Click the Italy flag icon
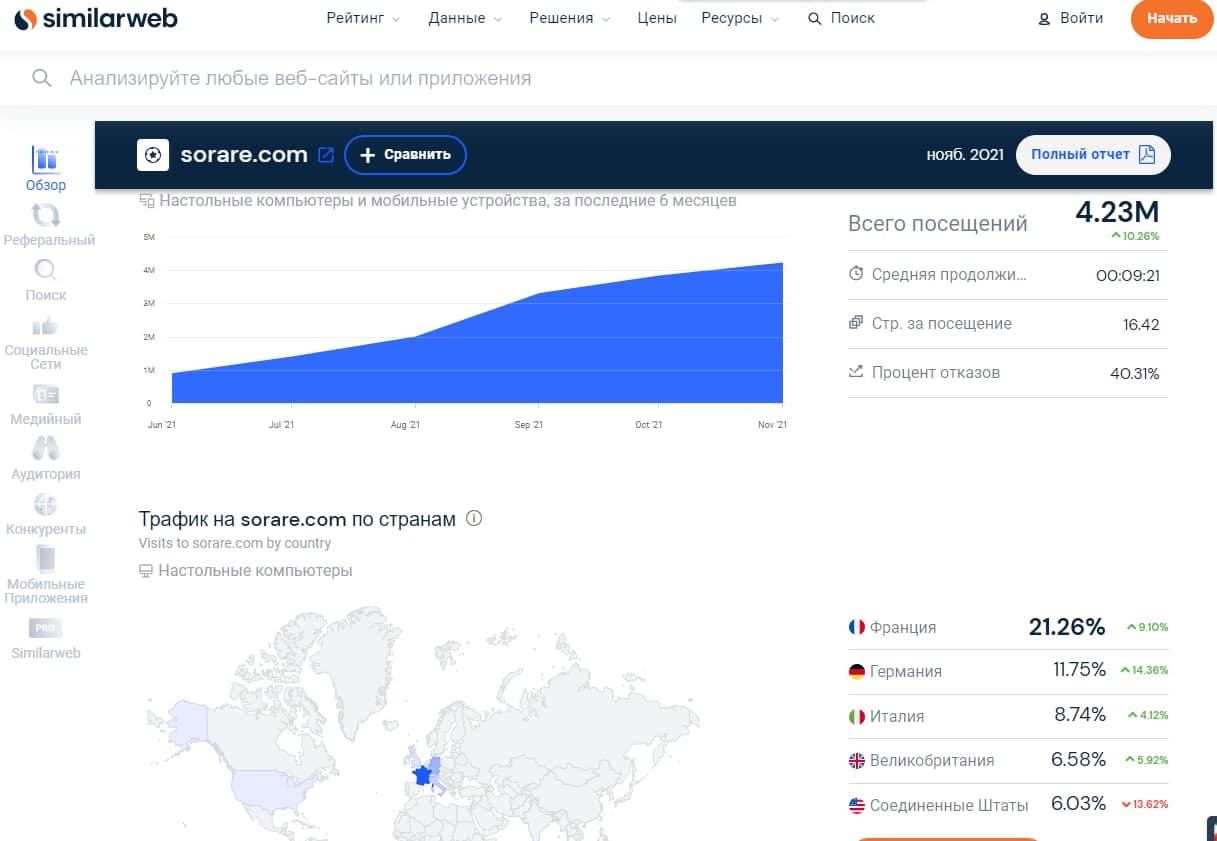This screenshot has height=841, width=1217. [857, 716]
